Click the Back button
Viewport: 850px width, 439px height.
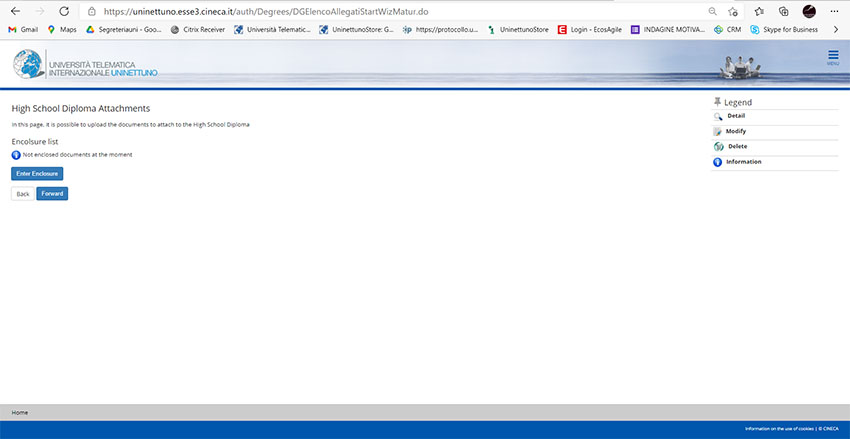point(23,193)
